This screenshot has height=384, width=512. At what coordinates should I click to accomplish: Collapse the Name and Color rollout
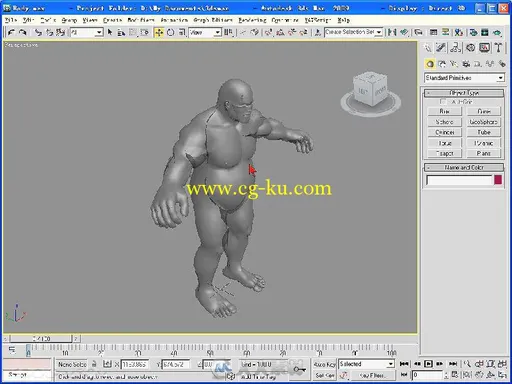(464, 167)
